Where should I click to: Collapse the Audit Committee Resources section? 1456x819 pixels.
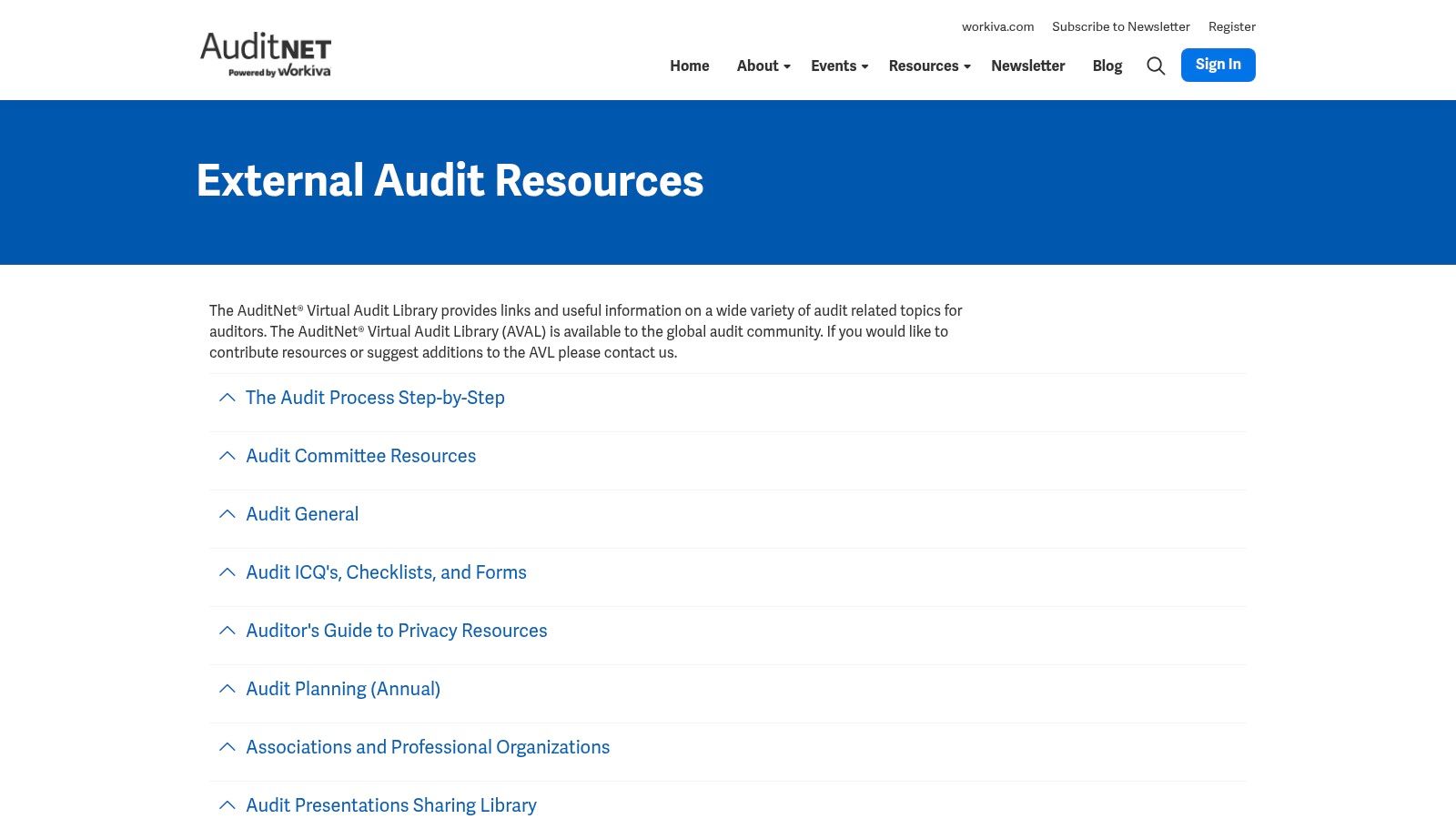click(x=227, y=456)
